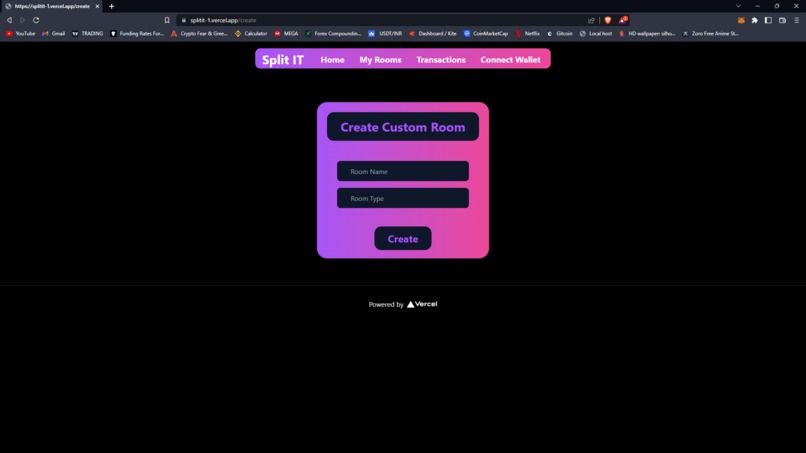Open the Funding Rates bookmark
The width and height of the screenshot is (806, 453).
[137, 33]
